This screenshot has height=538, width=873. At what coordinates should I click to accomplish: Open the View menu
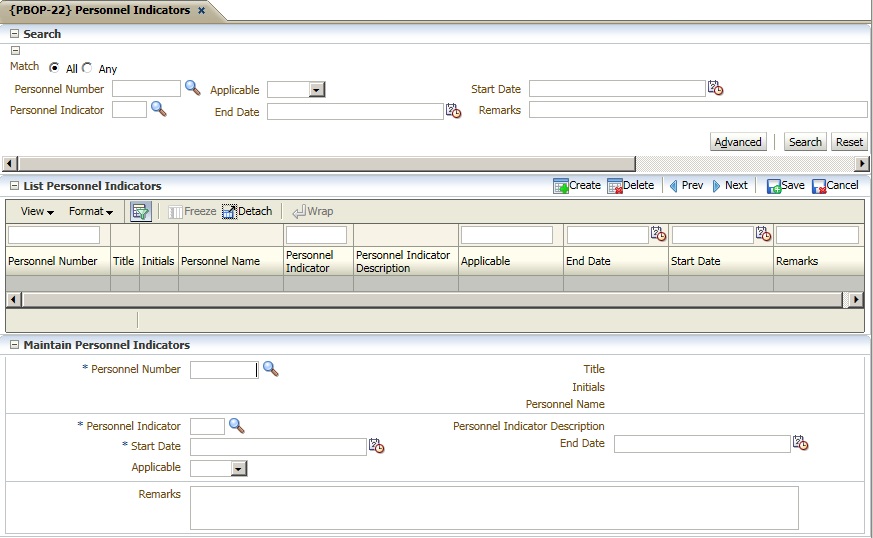[37, 211]
